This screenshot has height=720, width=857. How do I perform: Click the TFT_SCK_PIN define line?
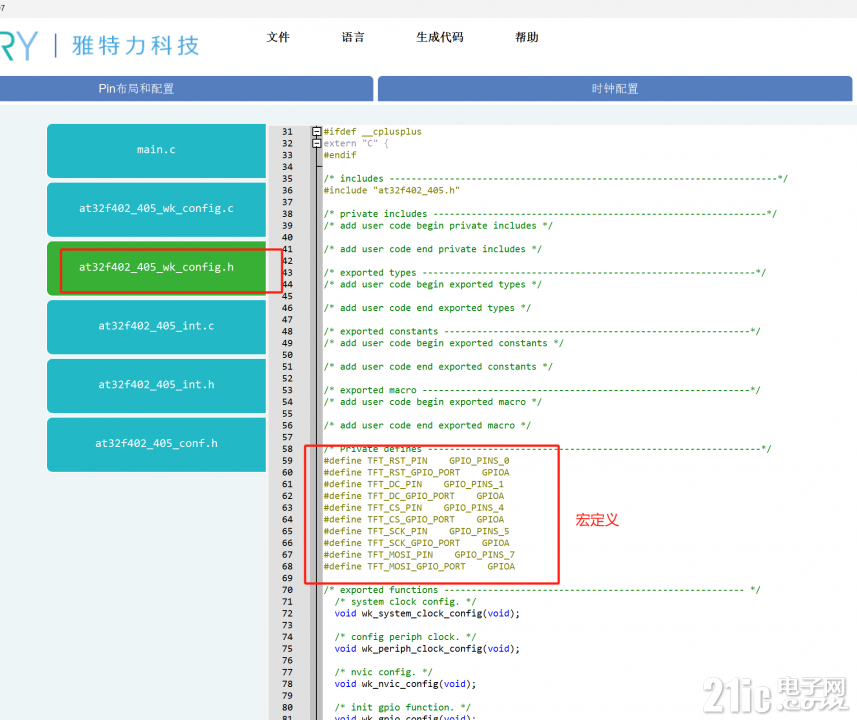point(416,531)
